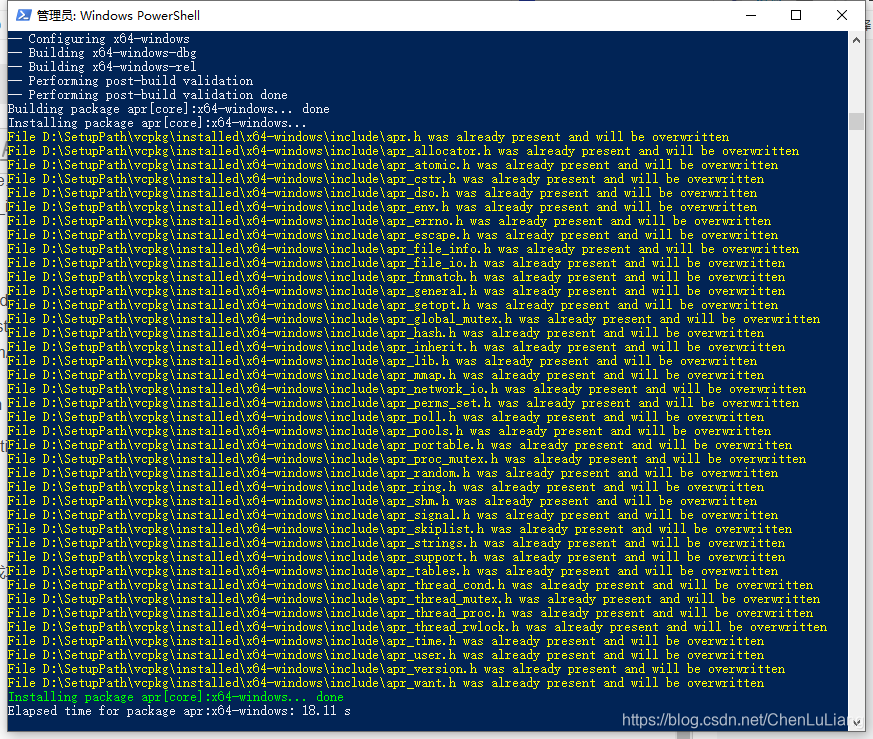Click the scrollbar up arrow
The image size is (873, 739).
pos(856,40)
